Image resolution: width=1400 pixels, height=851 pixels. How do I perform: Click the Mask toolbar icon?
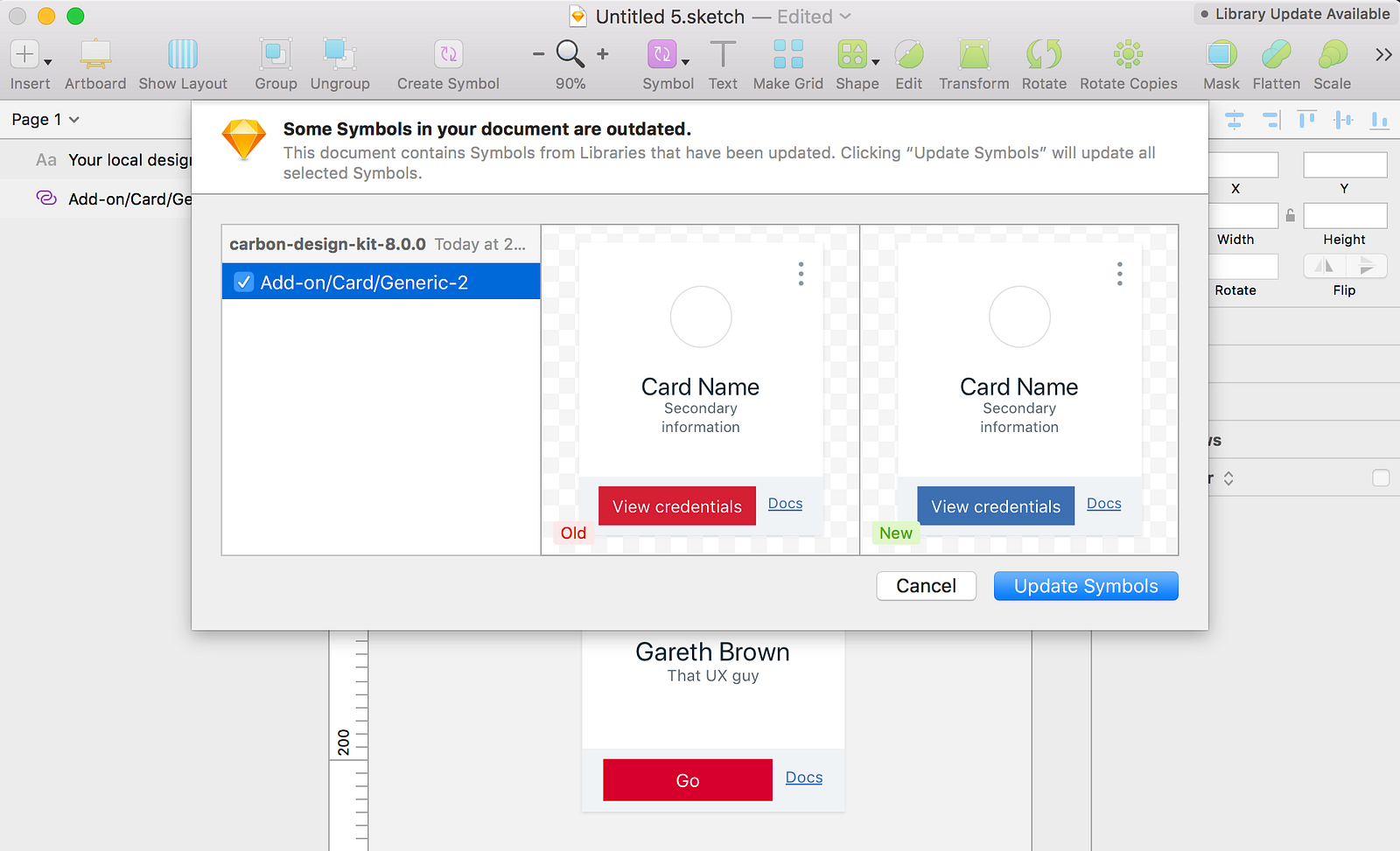(1221, 54)
